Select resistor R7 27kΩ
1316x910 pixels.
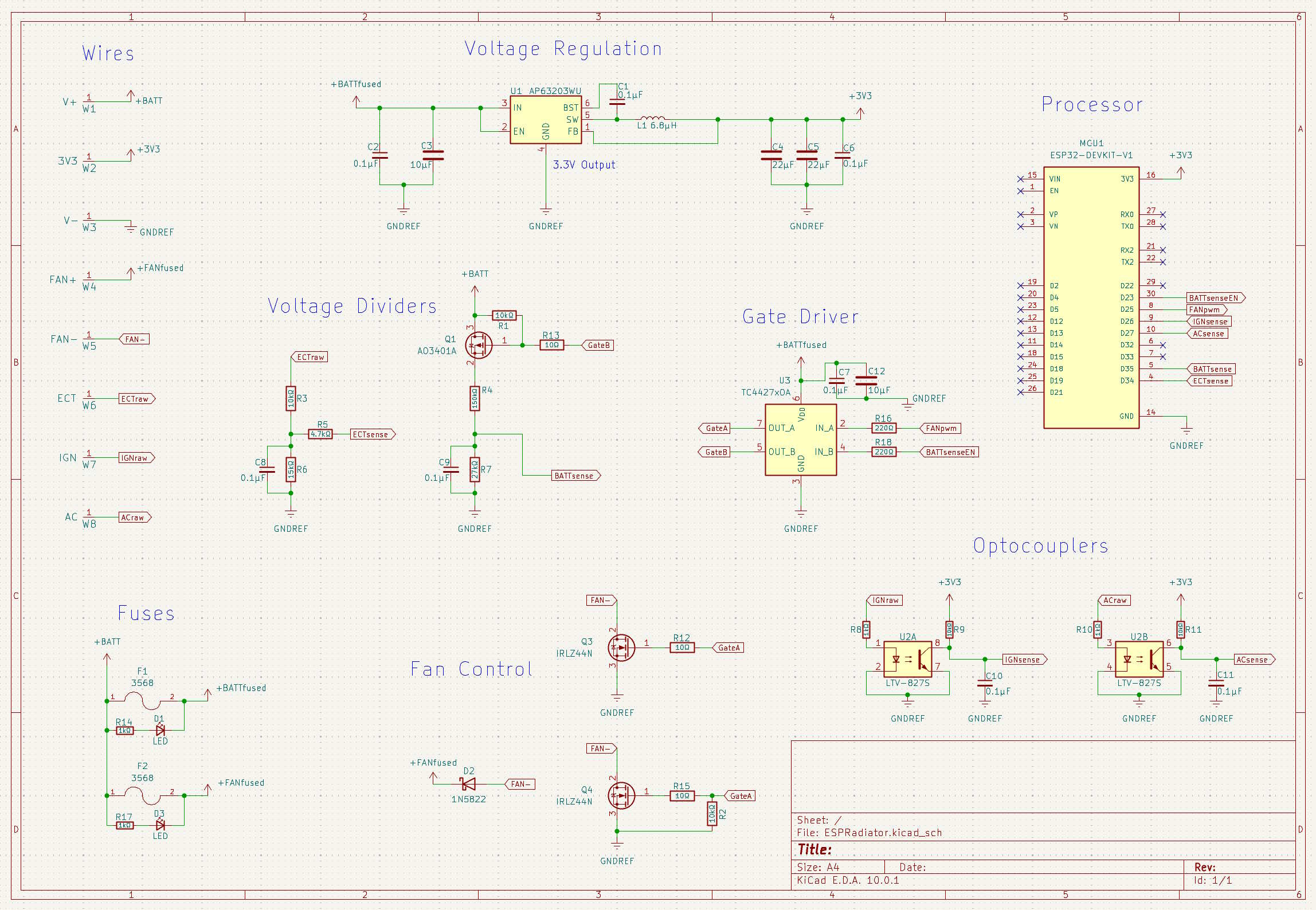pyautogui.click(x=475, y=469)
